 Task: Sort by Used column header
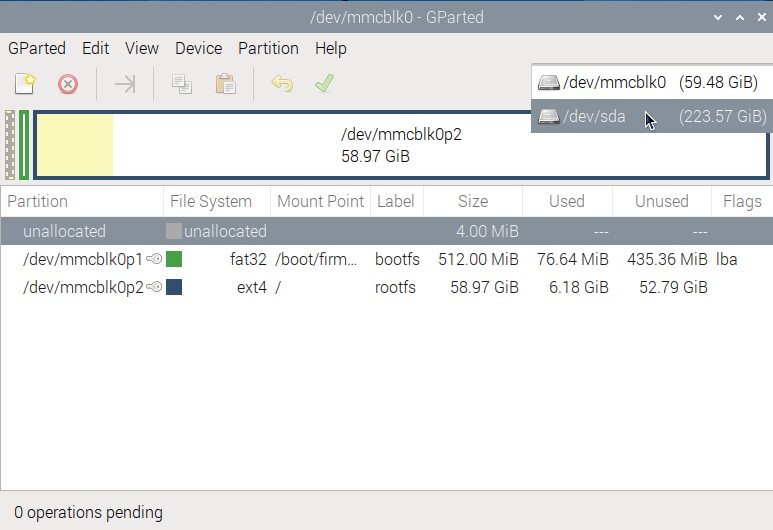(x=567, y=201)
